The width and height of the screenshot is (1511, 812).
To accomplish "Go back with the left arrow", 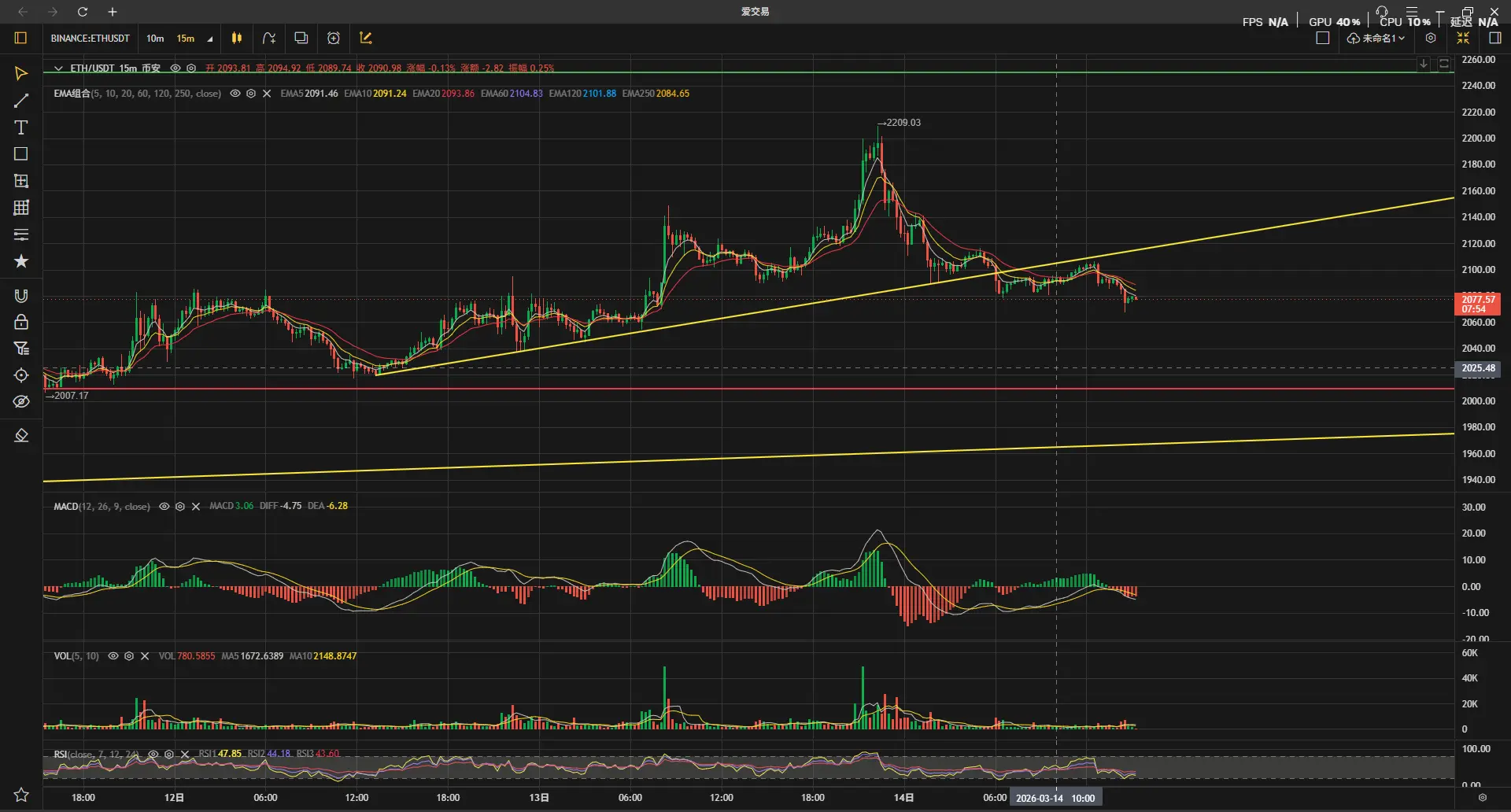I will click(23, 12).
